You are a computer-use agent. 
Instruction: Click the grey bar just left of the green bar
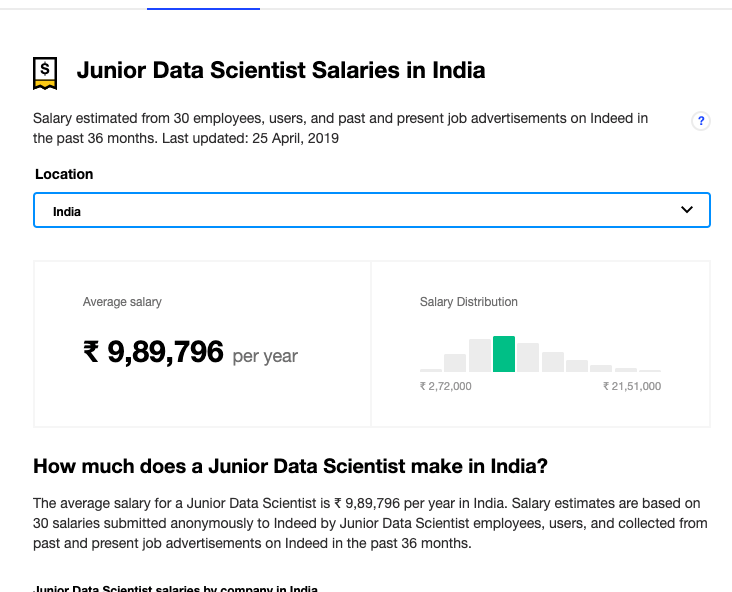[x=480, y=355]
